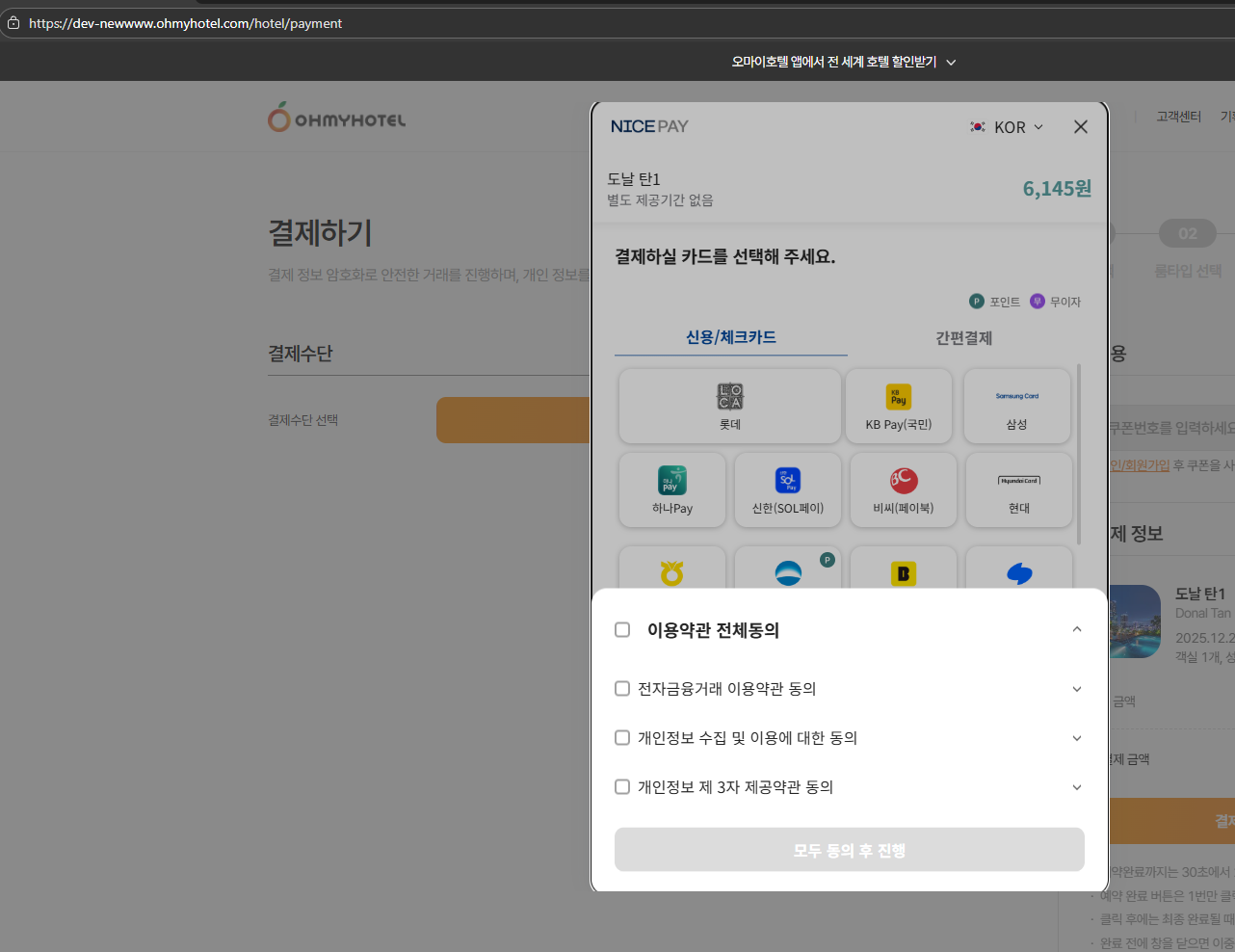
Task: Click 모두 동의 후 진행 button
Action: 850,850
